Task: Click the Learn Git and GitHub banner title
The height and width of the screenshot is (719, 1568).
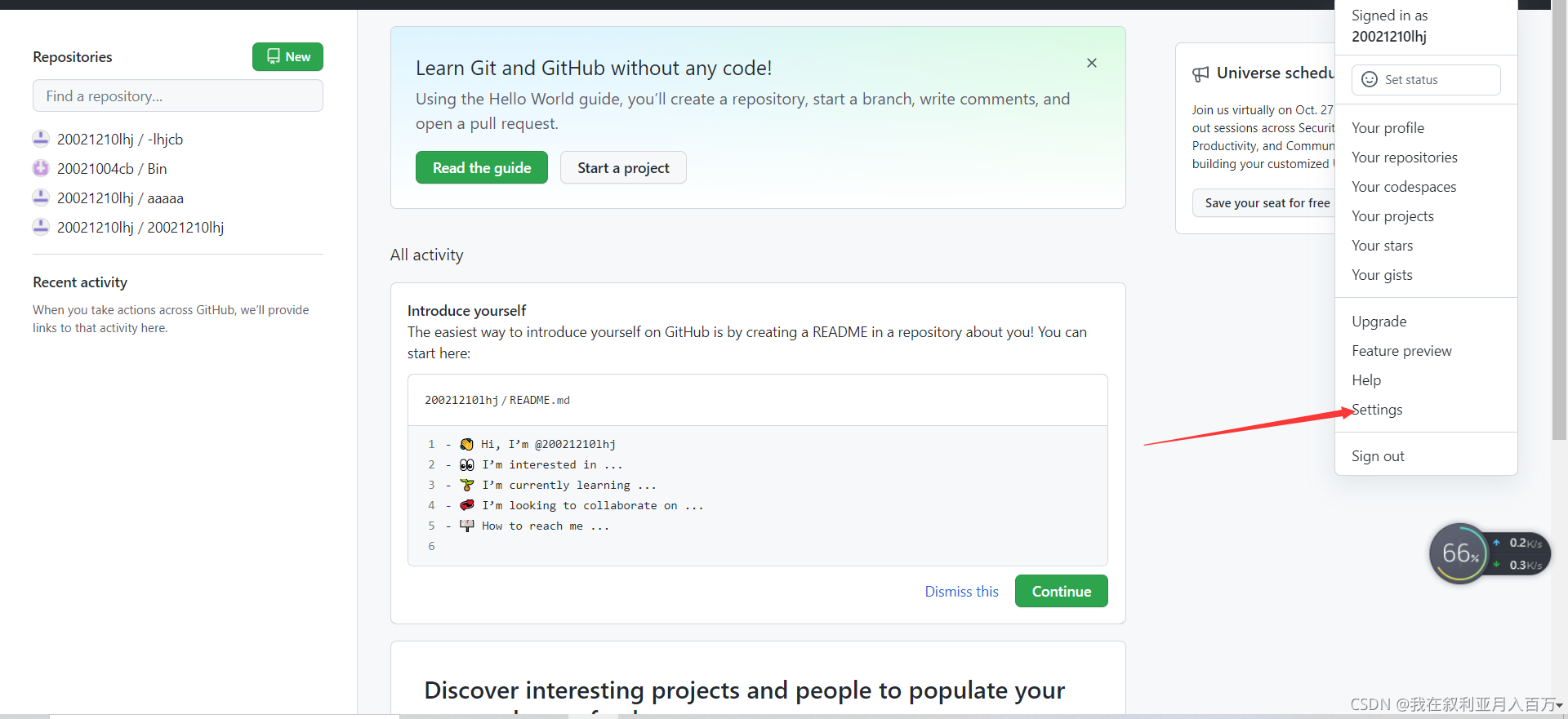Action: (594, 68)
